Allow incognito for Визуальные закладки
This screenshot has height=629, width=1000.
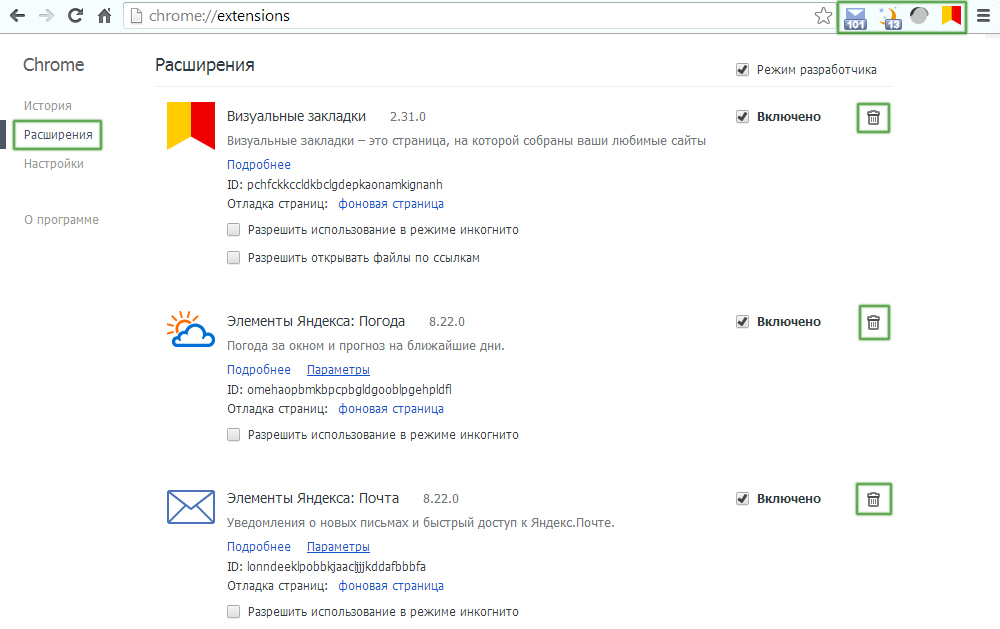tap(233, 230)
